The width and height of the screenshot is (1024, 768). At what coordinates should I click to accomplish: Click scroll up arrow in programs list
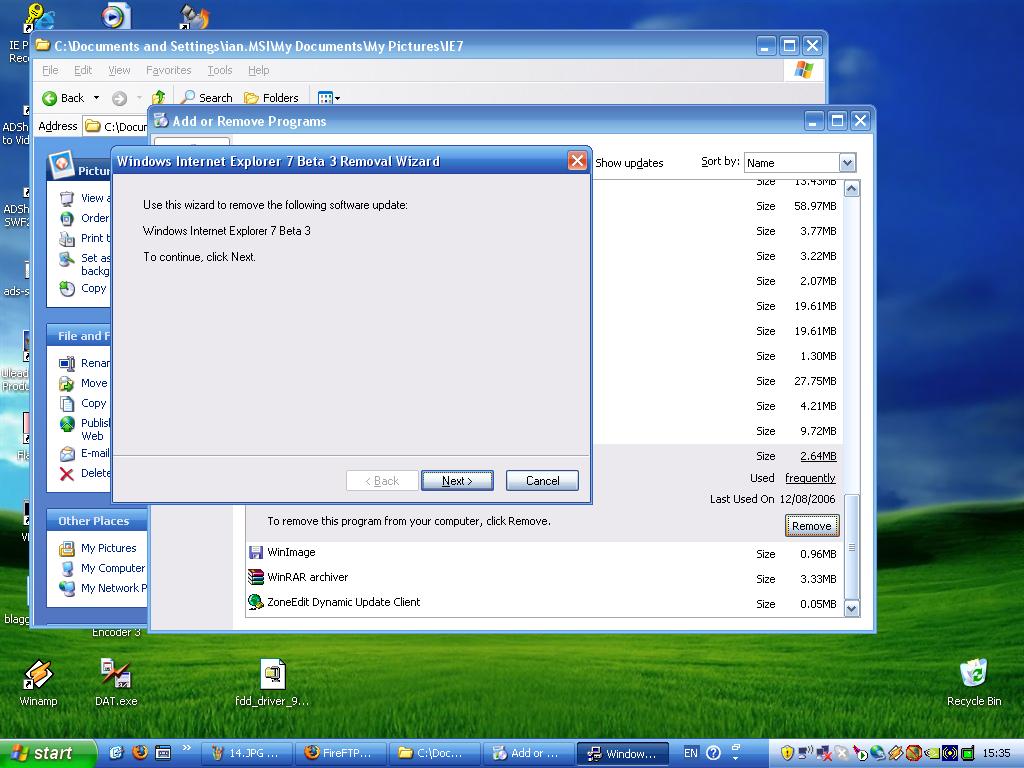852,189
